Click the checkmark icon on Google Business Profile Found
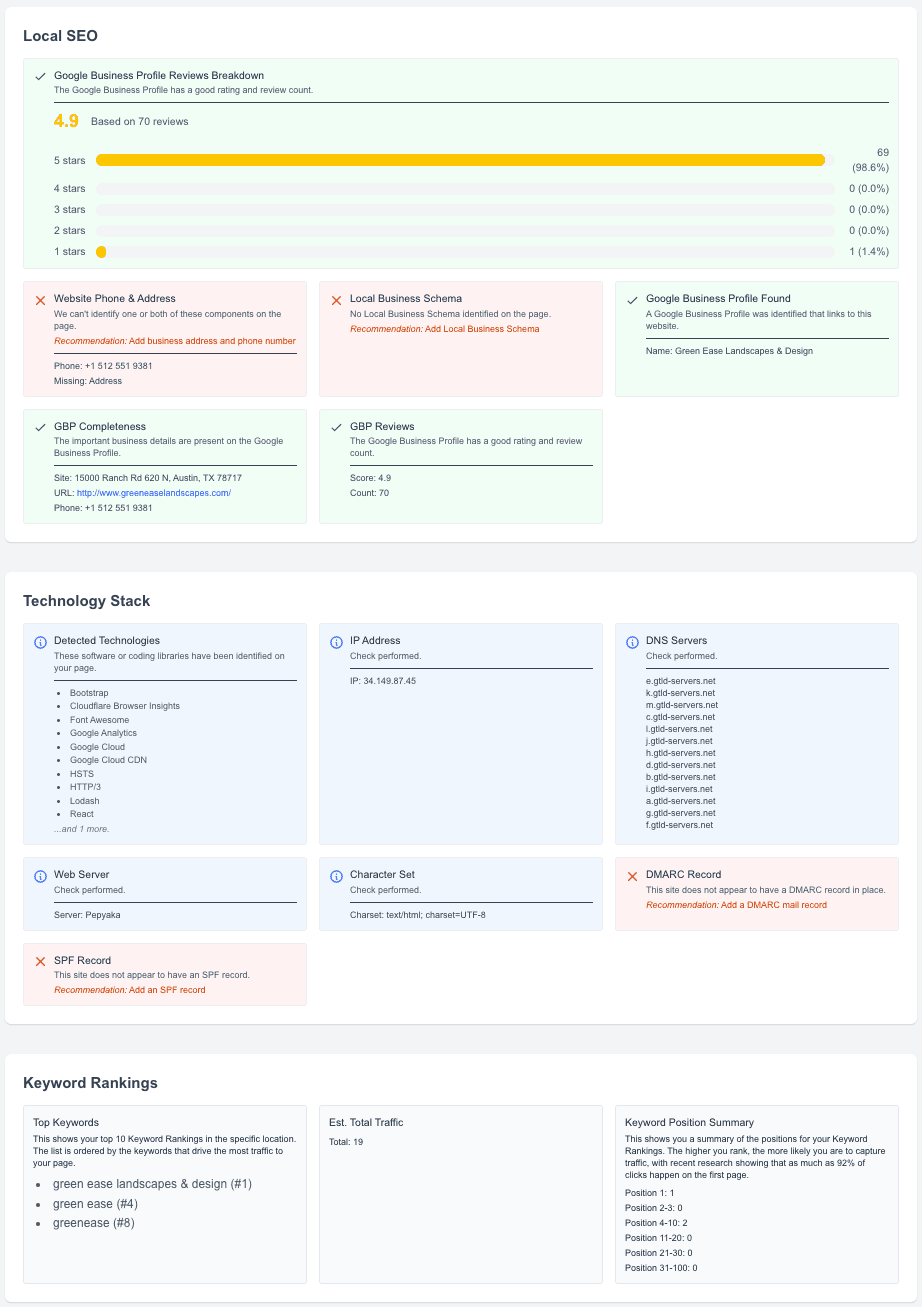 click(631, 298)
